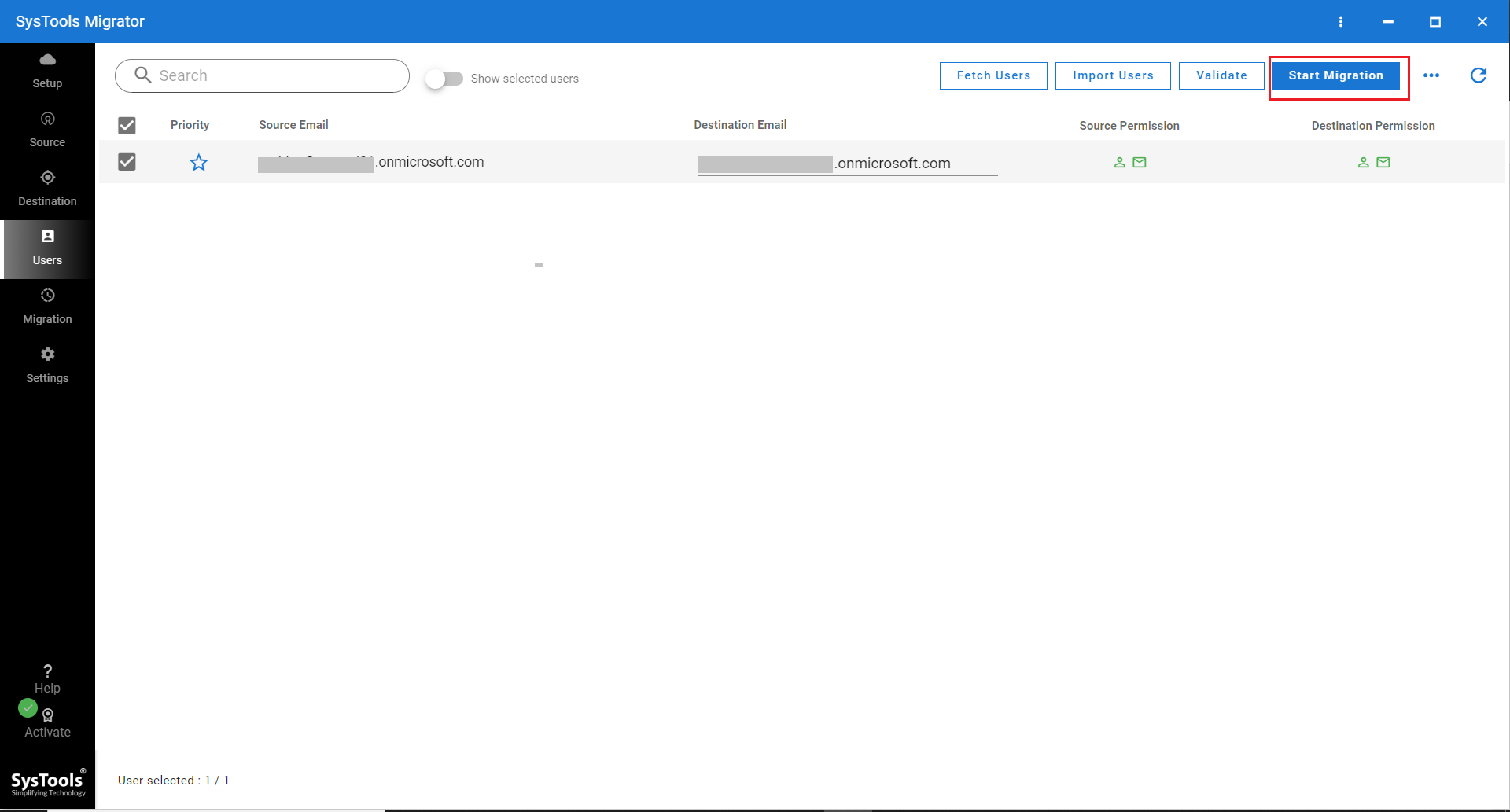The image size is (1510, 812).
Task: Open the Setup section in sidebar
Action: pos(47,72)
